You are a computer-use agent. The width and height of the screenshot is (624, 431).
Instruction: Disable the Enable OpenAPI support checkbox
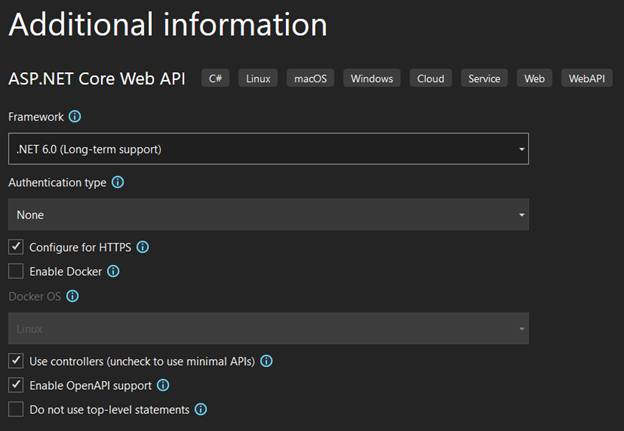[x=16, y=385]
